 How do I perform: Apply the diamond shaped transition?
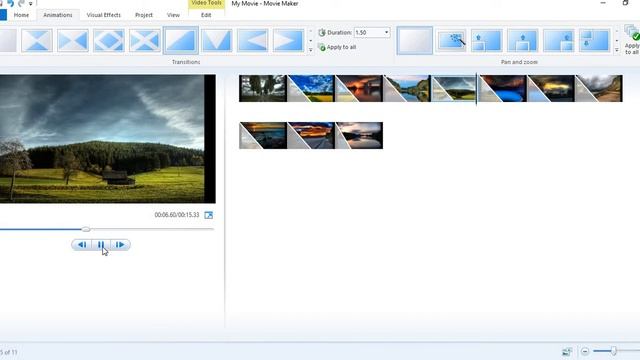[x=109, y=40]
